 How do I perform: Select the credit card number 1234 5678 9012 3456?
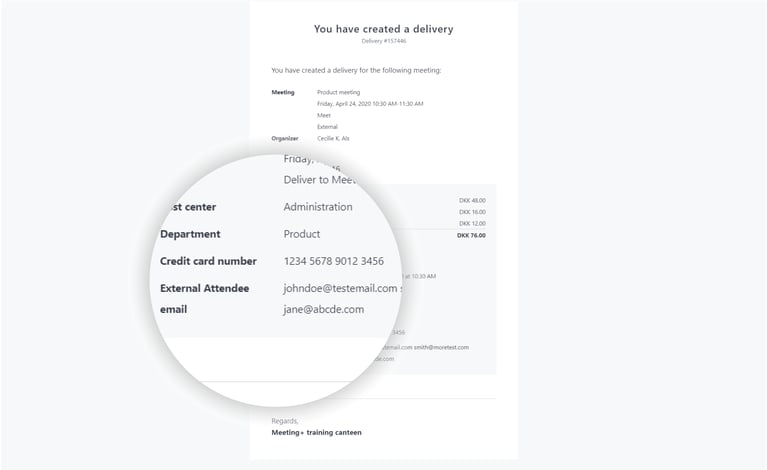333,261
